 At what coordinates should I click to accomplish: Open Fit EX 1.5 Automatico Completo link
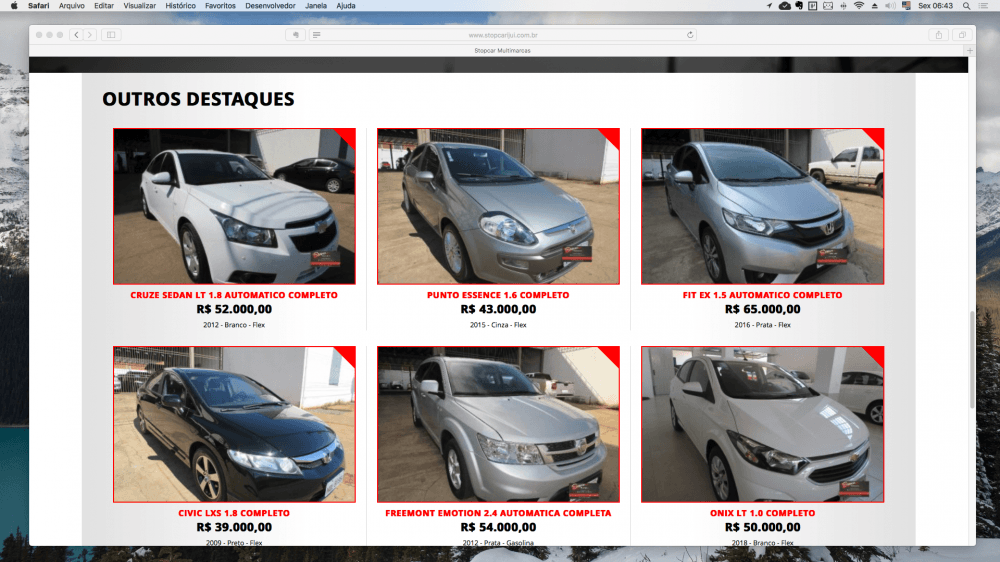click(x=762, y=295)
